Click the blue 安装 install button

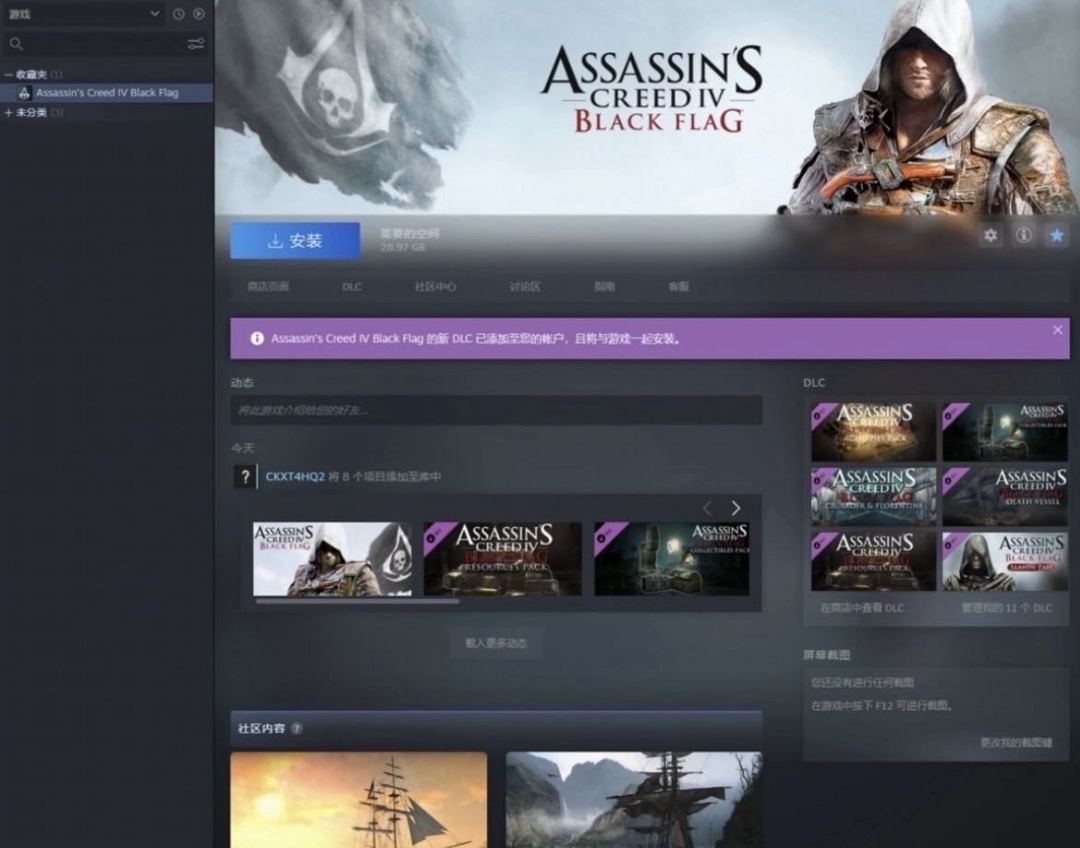tap(295, 240)
